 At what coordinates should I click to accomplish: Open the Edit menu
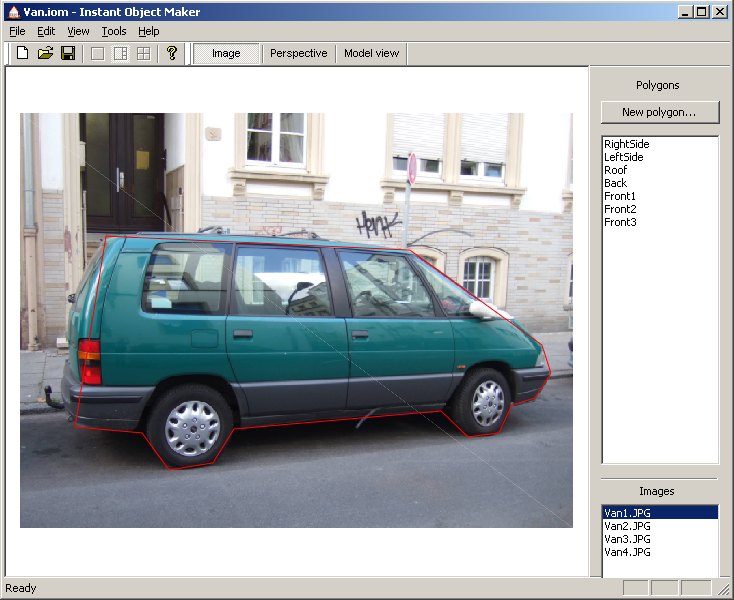(x=46, y=31)
